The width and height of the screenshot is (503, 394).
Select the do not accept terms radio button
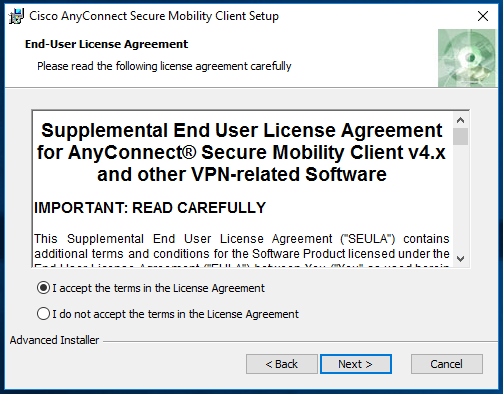[43, 314]
